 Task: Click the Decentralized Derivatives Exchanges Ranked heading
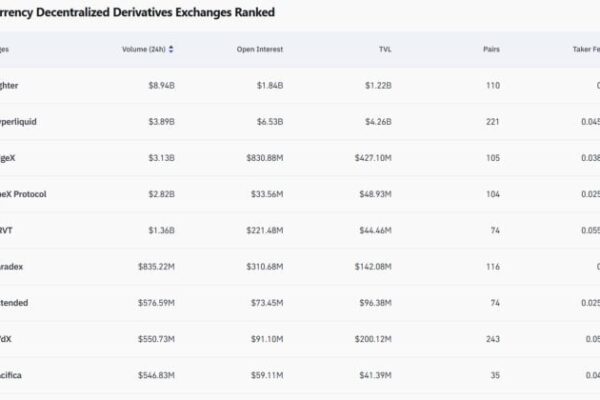click(138, 12)
